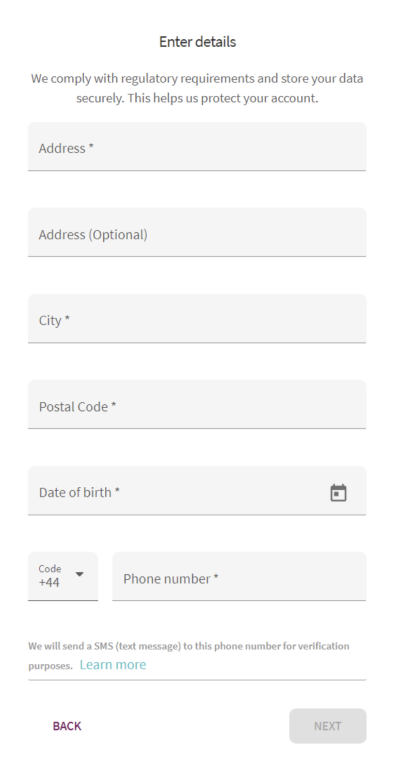This screenshot has height=764, width=396.
Task: Open the Learn more link
Action: [113, 665]
